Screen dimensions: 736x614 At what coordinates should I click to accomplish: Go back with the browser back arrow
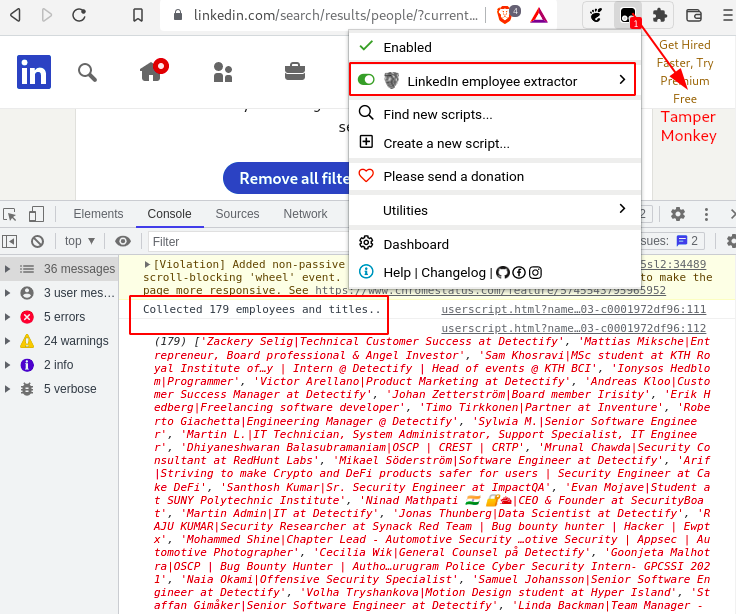tap(15, 15)
